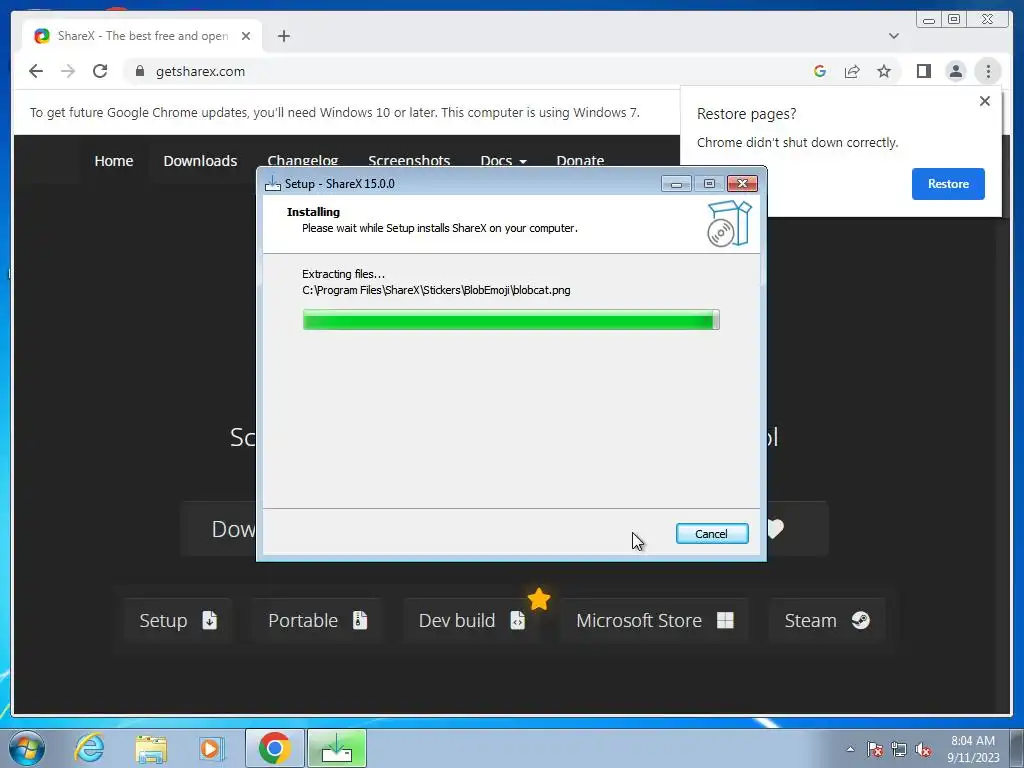Switch to ShareX Setup taskbar button

[337, 748]
